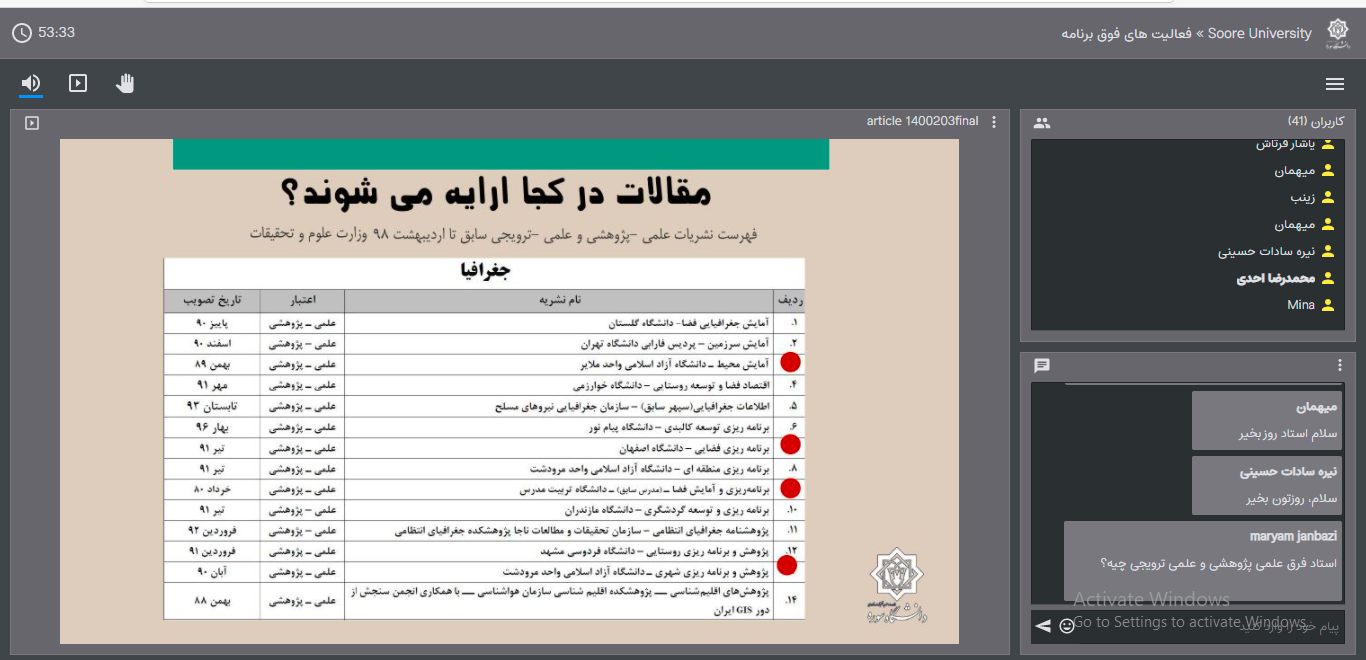
Task: Click the chat message سلام، روزتون بخیر
Action: pyautogui.click(x=1265, y=485)
